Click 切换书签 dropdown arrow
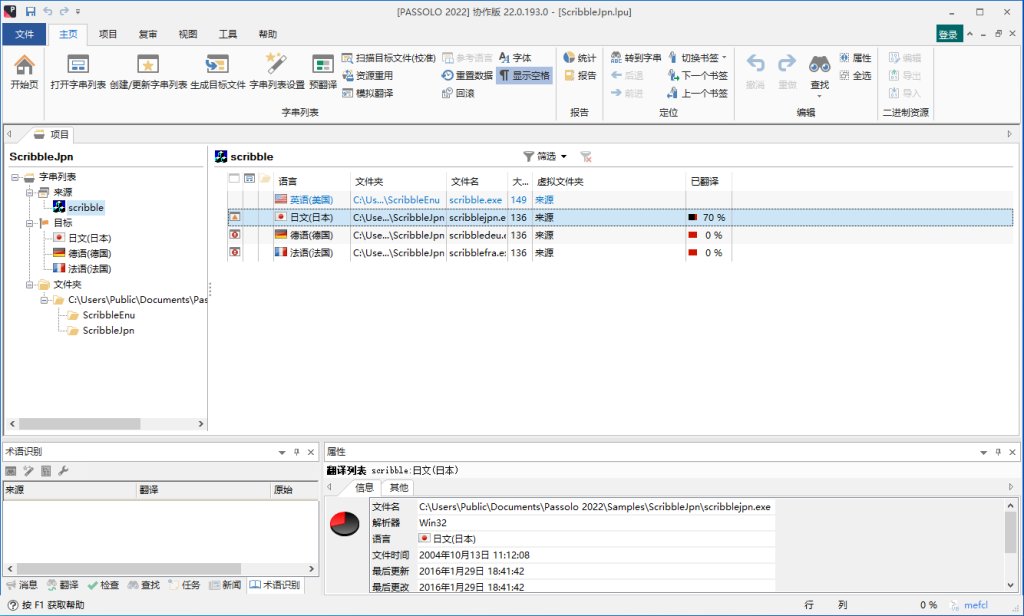Screen dimensions: 1024x616 [x=724, y=57]
